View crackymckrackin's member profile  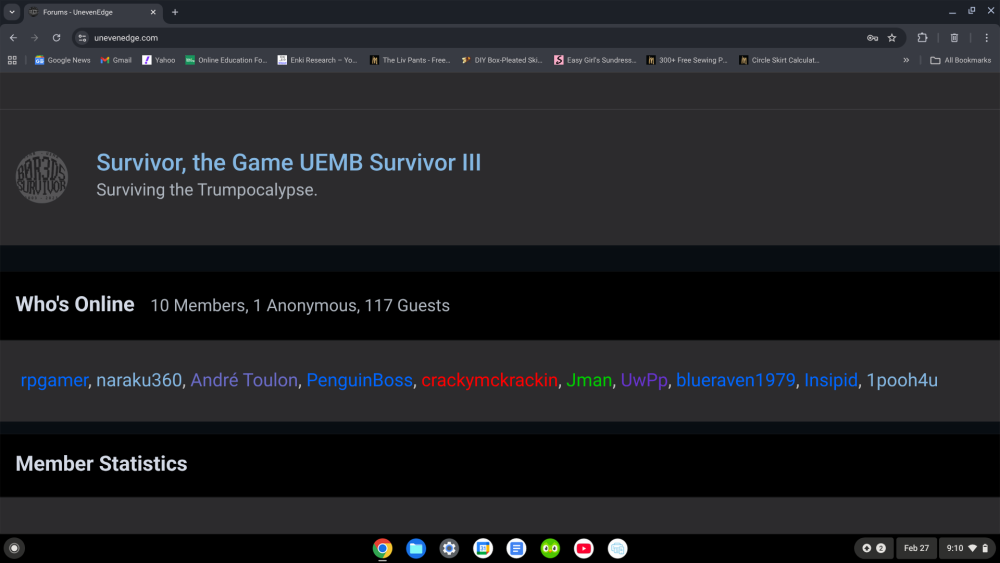click(x=489, y=380)
